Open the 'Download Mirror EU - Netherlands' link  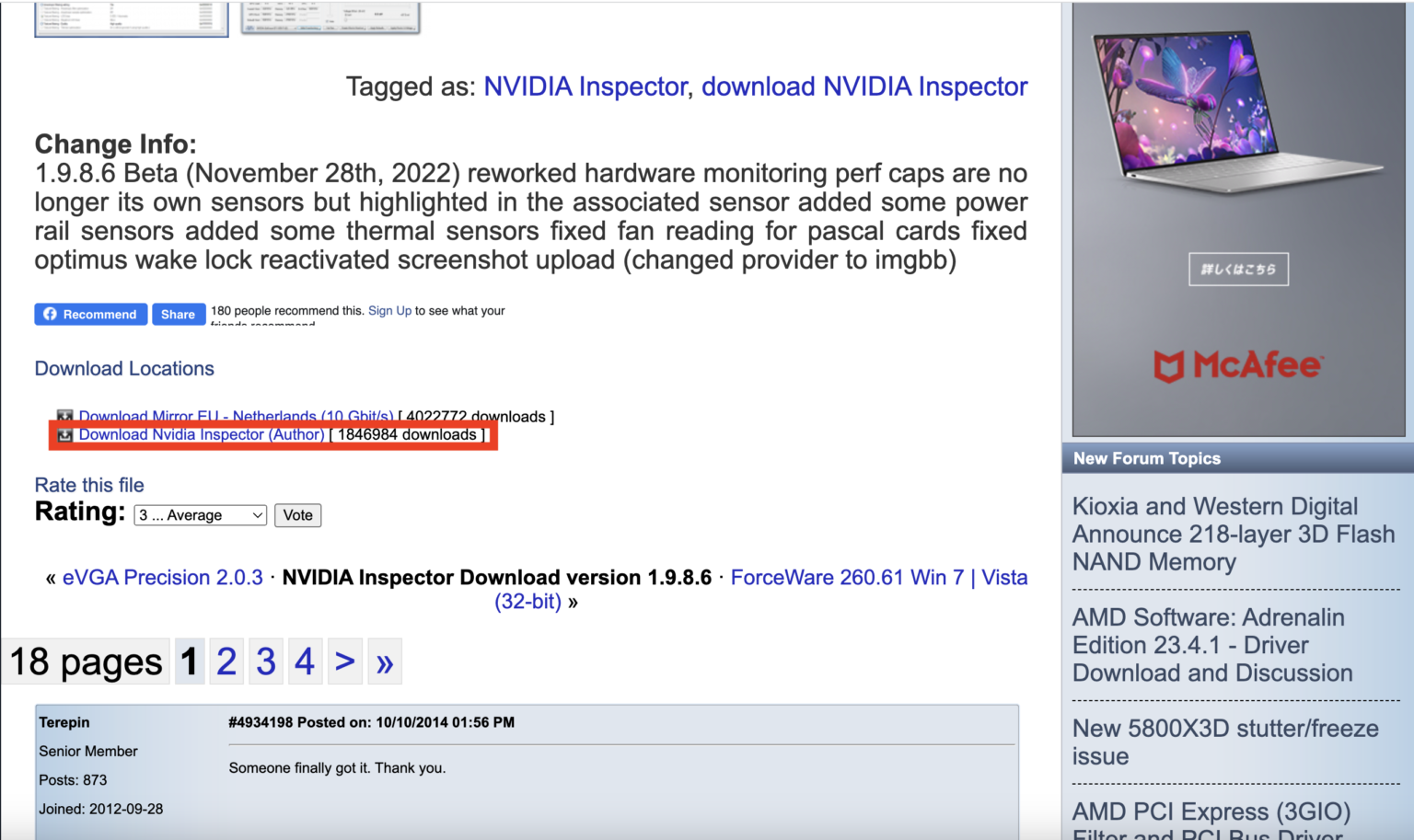[x=236, y=416]
